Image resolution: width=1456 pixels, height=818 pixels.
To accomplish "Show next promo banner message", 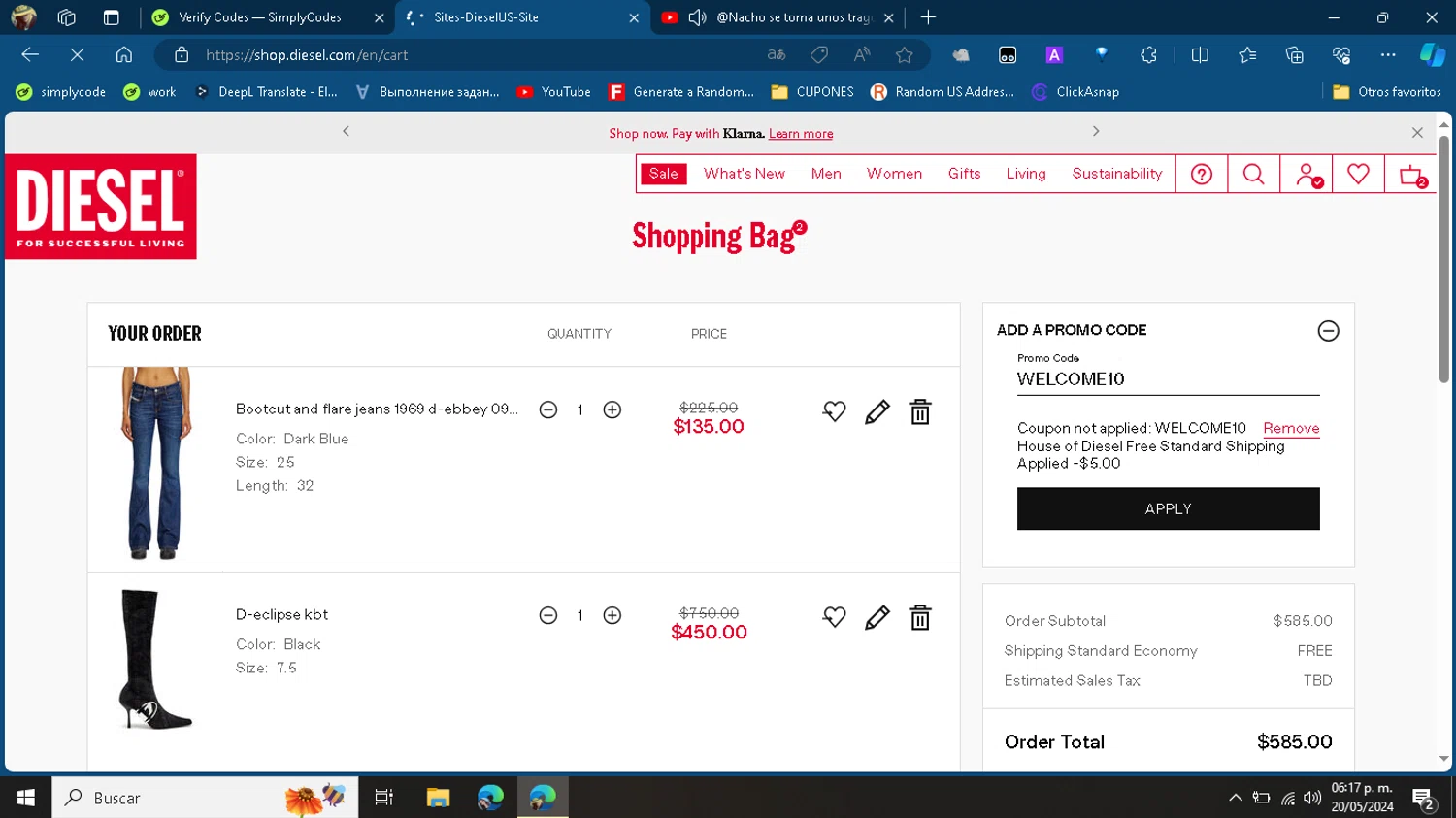I will [1096, 131].
